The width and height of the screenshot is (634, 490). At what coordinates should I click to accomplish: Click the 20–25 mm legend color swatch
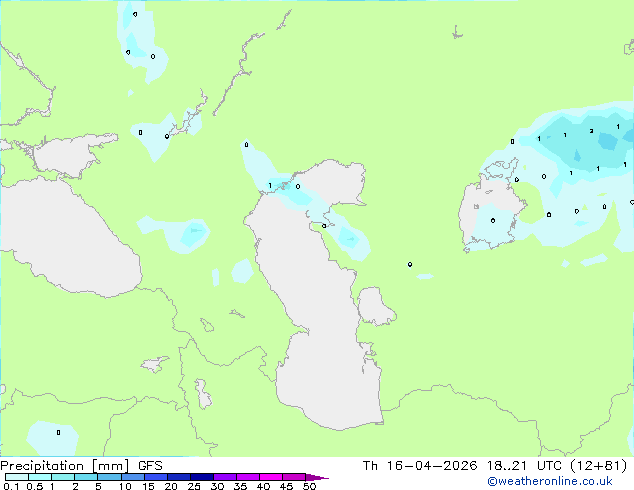point(179,477)
